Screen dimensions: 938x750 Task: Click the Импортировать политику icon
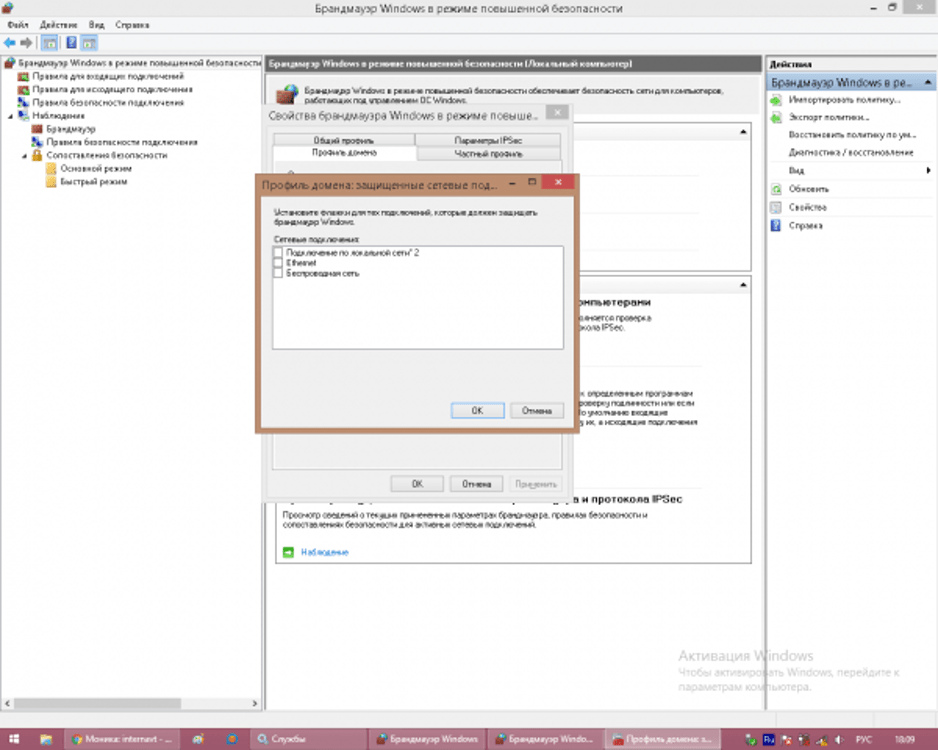776,100
